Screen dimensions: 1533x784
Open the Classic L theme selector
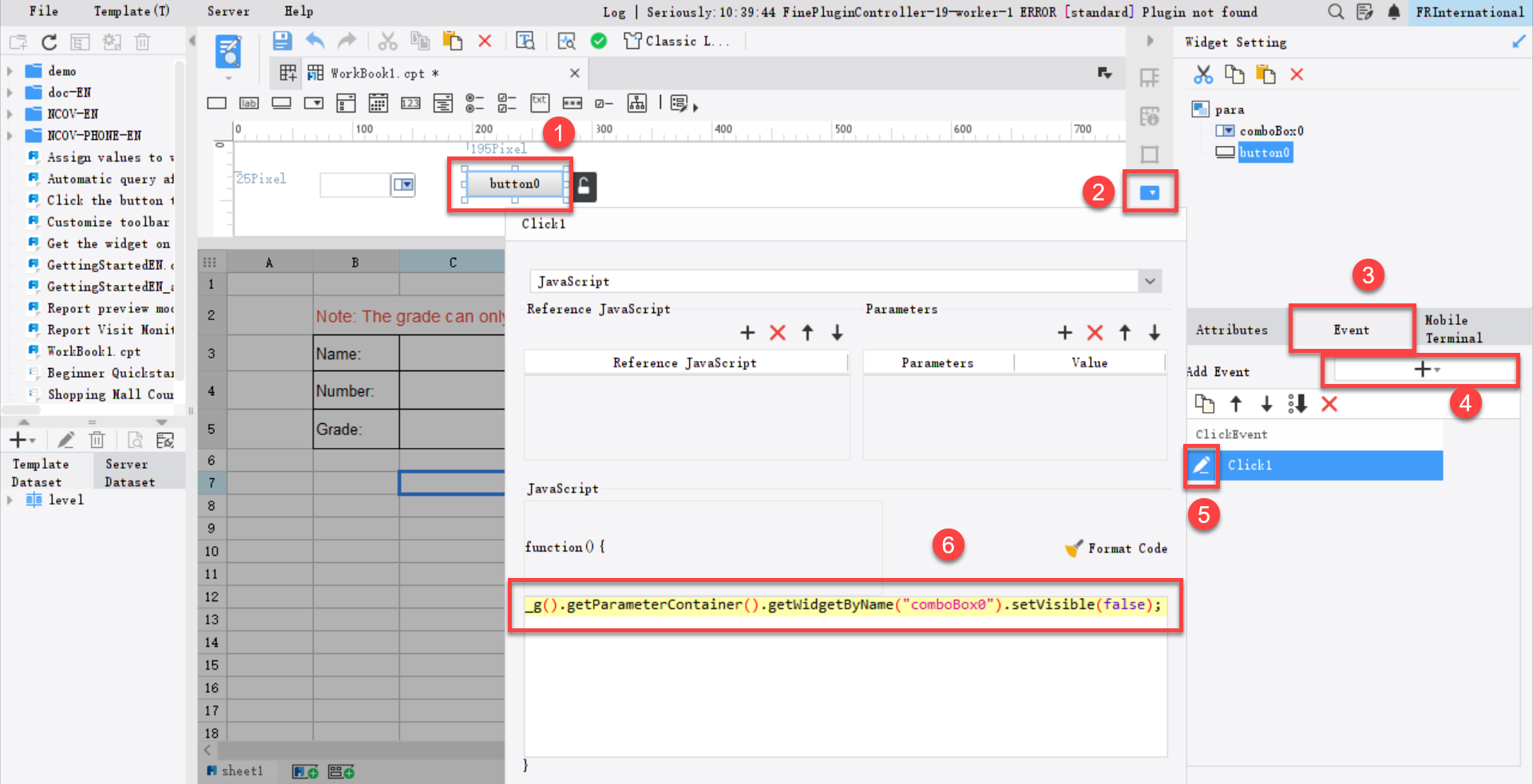click(679, 41)
